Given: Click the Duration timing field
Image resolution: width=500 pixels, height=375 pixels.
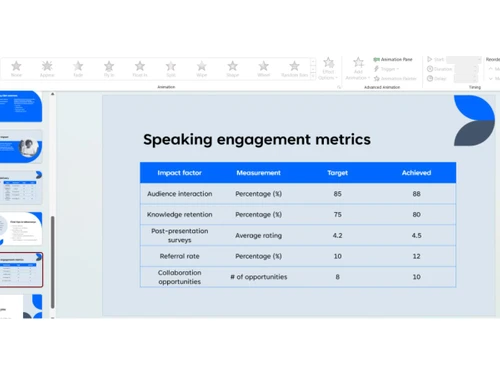Looking at the screenshot, I should pyautogui.click(x=466, y=69).
